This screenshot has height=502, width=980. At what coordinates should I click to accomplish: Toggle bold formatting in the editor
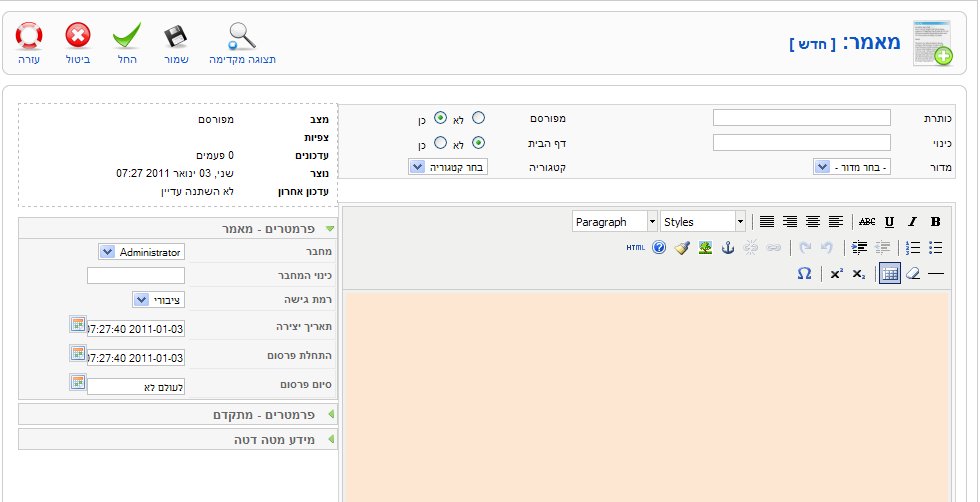pos(935,221)
